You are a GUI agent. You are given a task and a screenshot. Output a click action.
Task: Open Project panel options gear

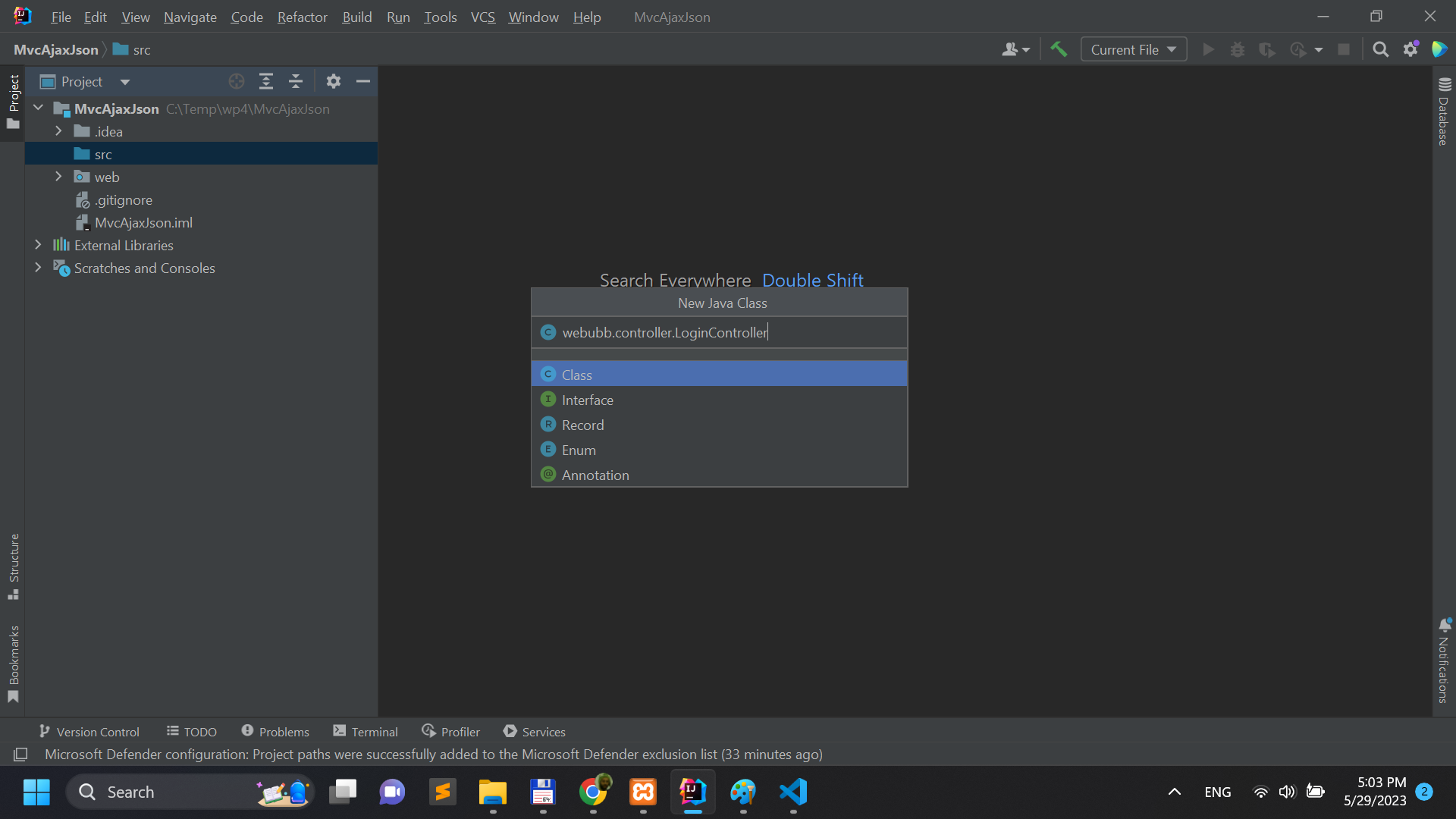334,81
